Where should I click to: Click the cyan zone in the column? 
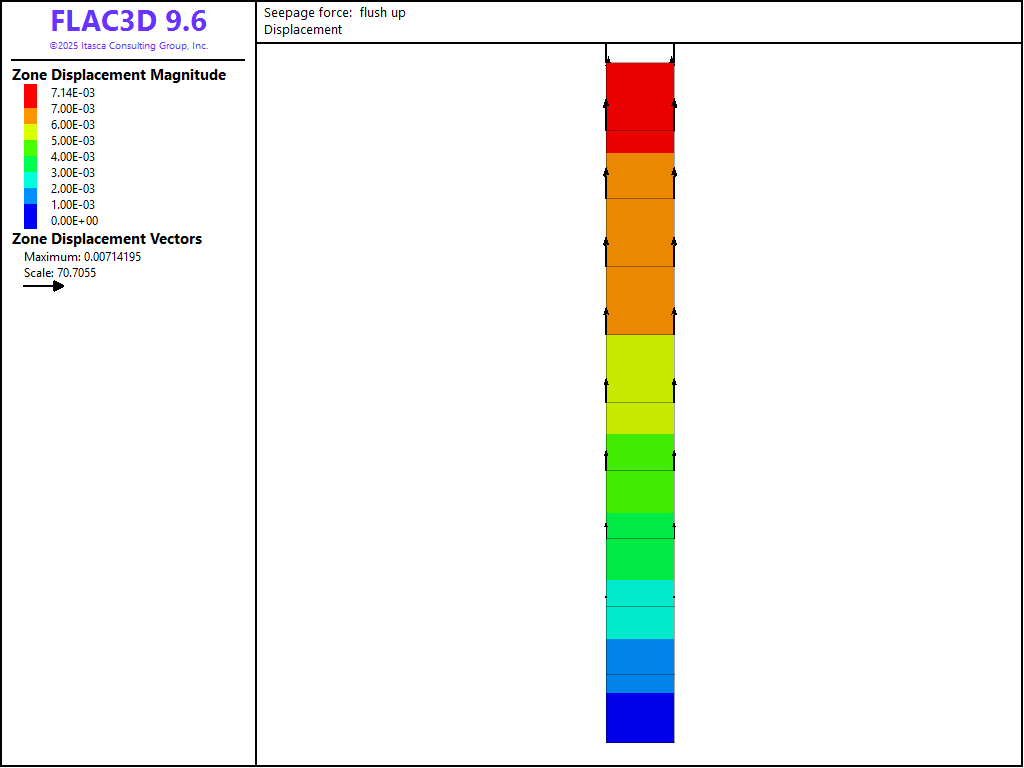[x=640, y=609]
